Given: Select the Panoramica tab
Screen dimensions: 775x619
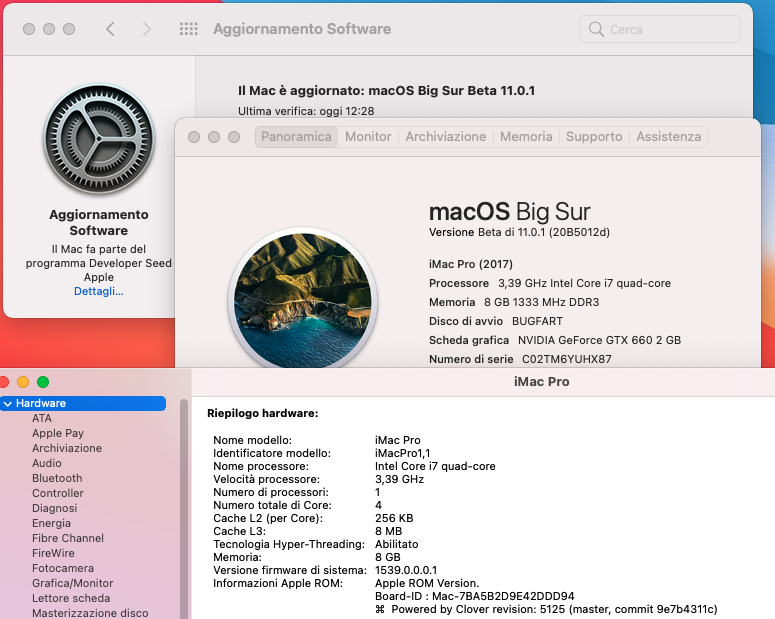Looking at the screenshot, I should 296,137.
